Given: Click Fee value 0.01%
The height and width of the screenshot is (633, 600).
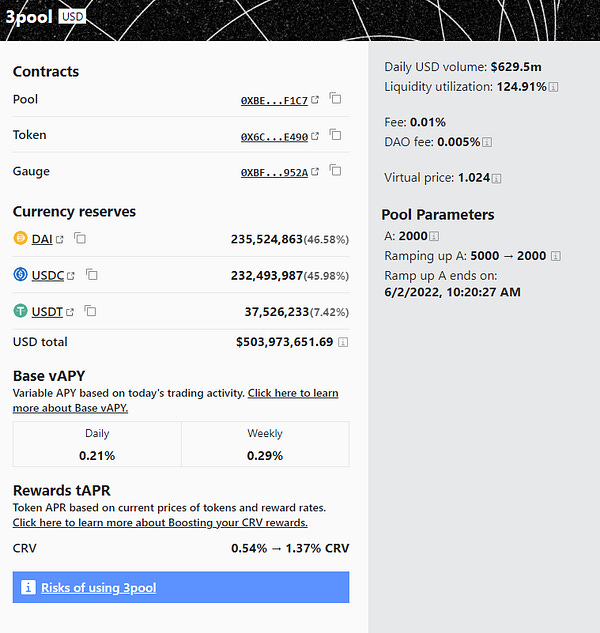Looking at the screenshot, I should [428, 122].
